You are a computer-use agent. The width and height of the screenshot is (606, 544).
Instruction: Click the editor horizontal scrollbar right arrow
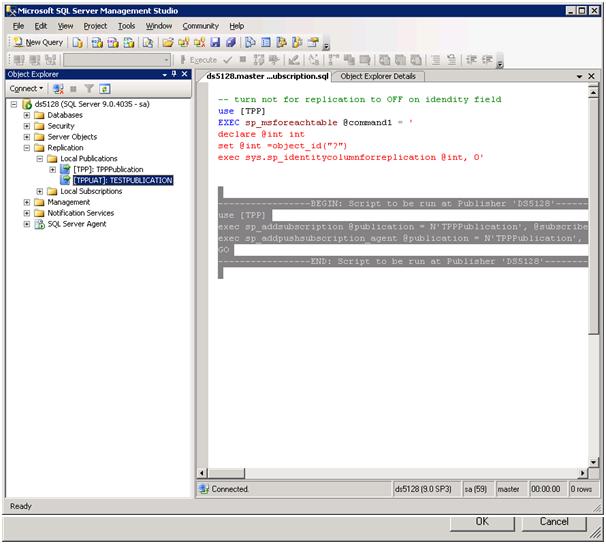point(583,473)
